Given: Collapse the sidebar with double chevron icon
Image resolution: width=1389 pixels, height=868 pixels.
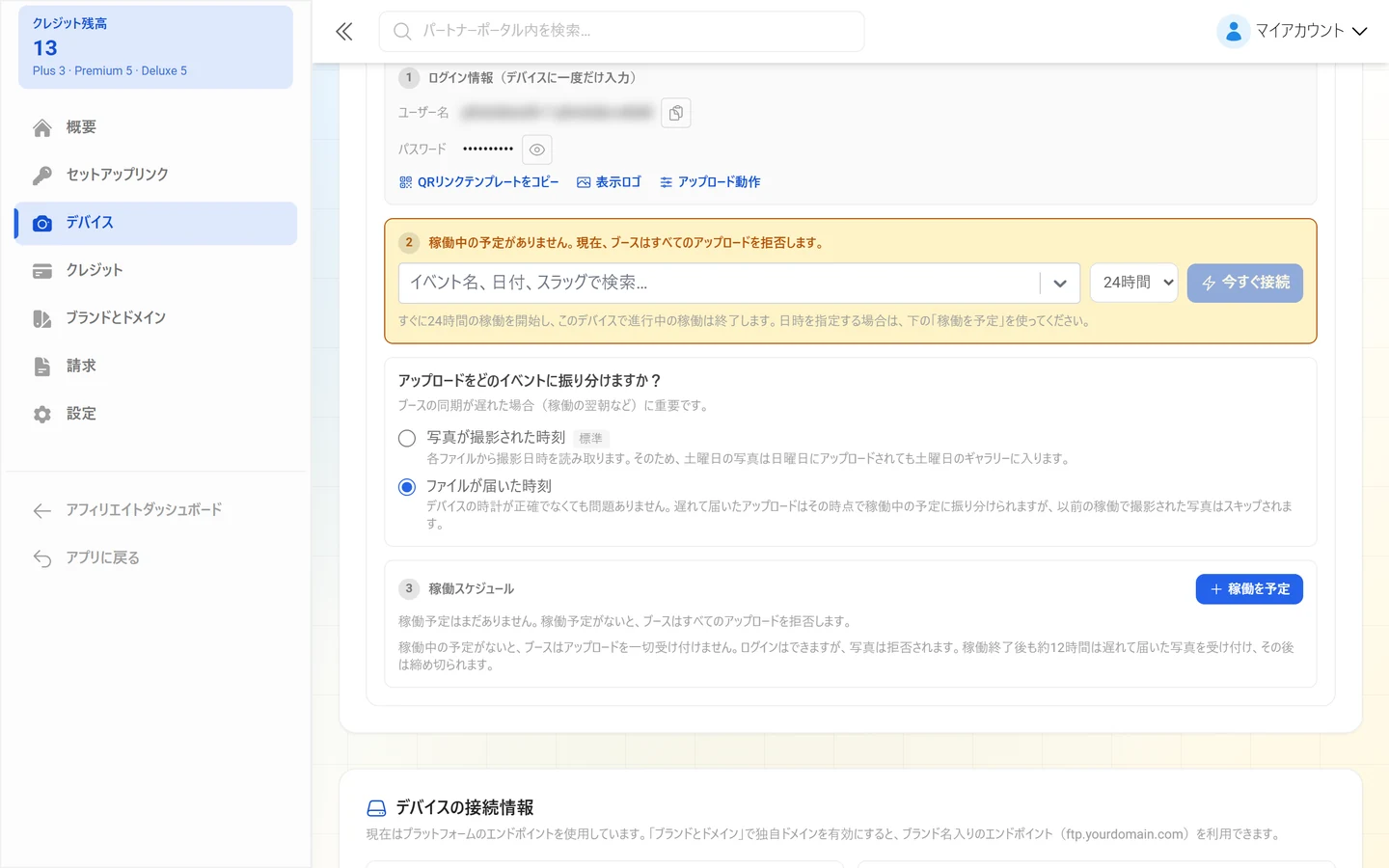Looking at the screenshot, I should [x=344, y=32].
